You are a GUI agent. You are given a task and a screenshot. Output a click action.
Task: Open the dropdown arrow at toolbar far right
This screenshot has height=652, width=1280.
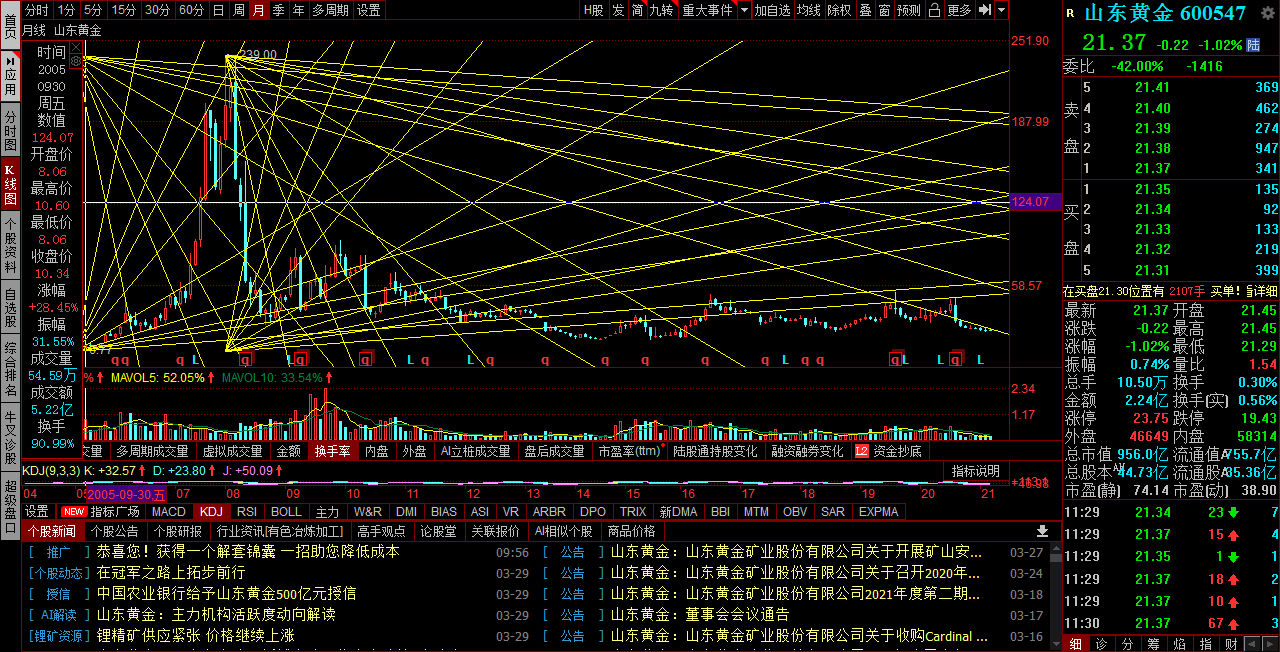point(1002,10)
